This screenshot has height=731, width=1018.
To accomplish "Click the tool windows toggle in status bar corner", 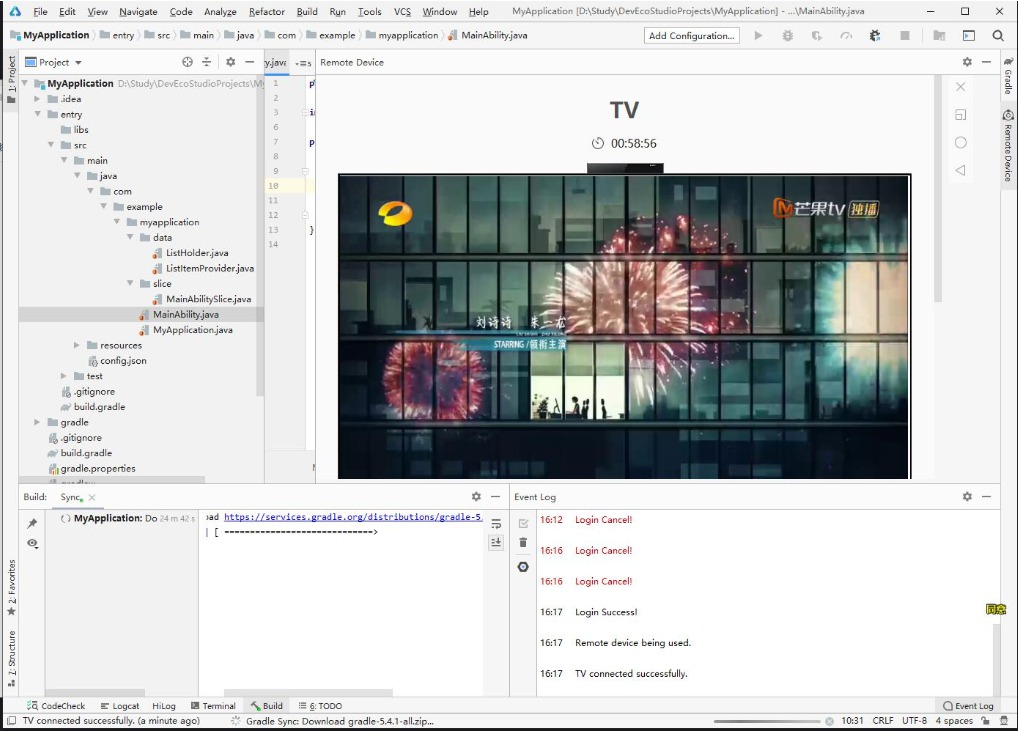I will (10, 721).
